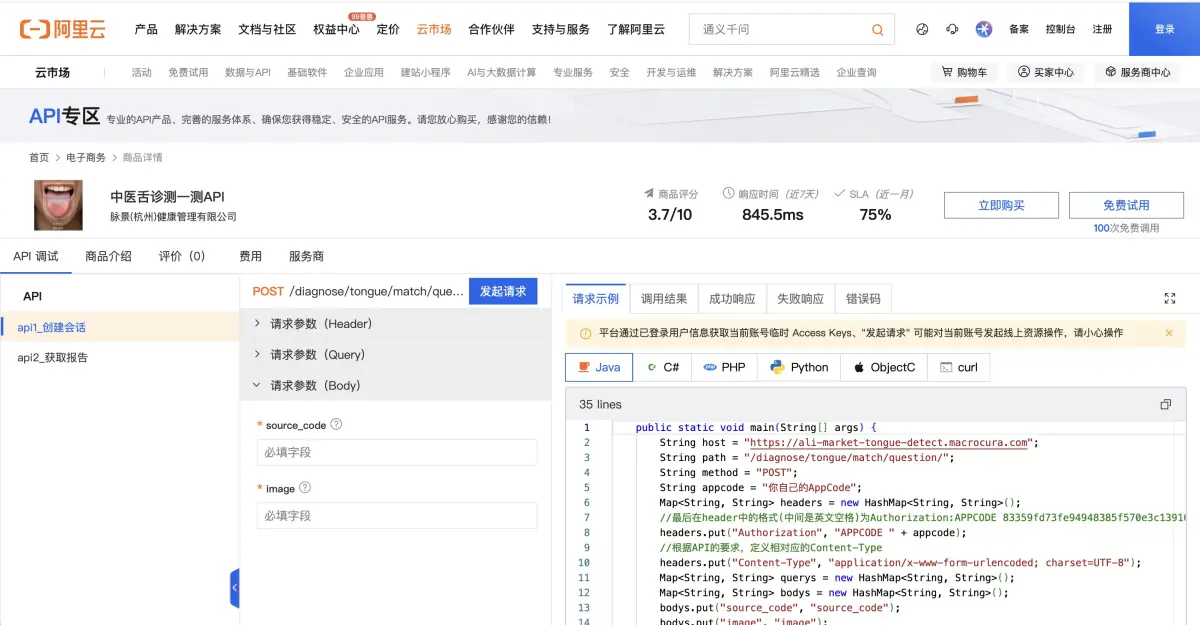The image size is (1200, 625).
Task: Select api1_创建会话 in the API list
Action: 120,327
